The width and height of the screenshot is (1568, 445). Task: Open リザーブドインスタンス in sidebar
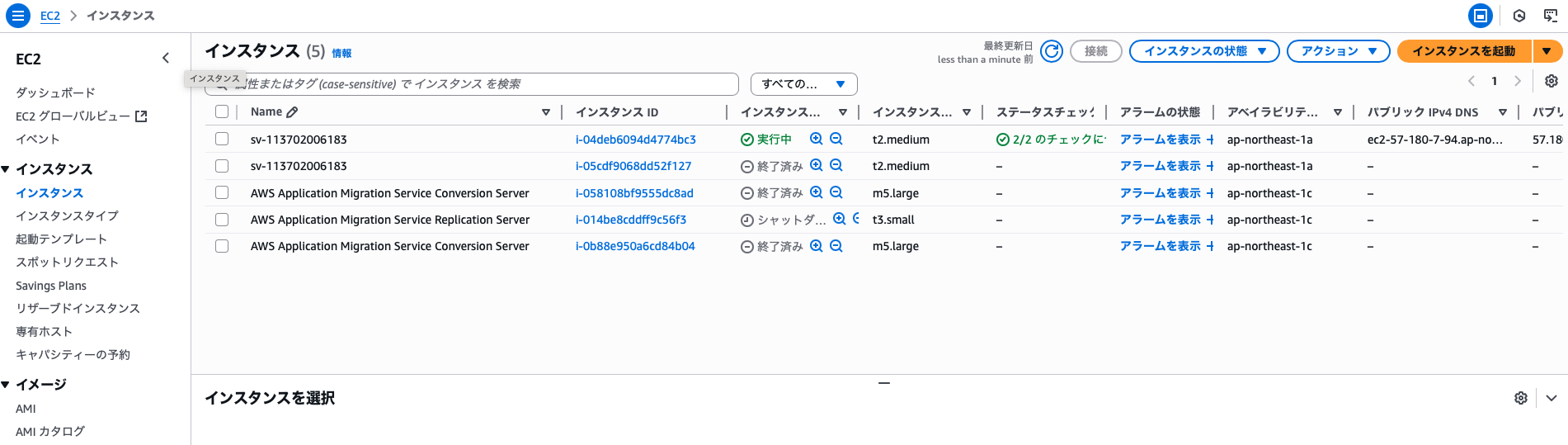[78, 308]
